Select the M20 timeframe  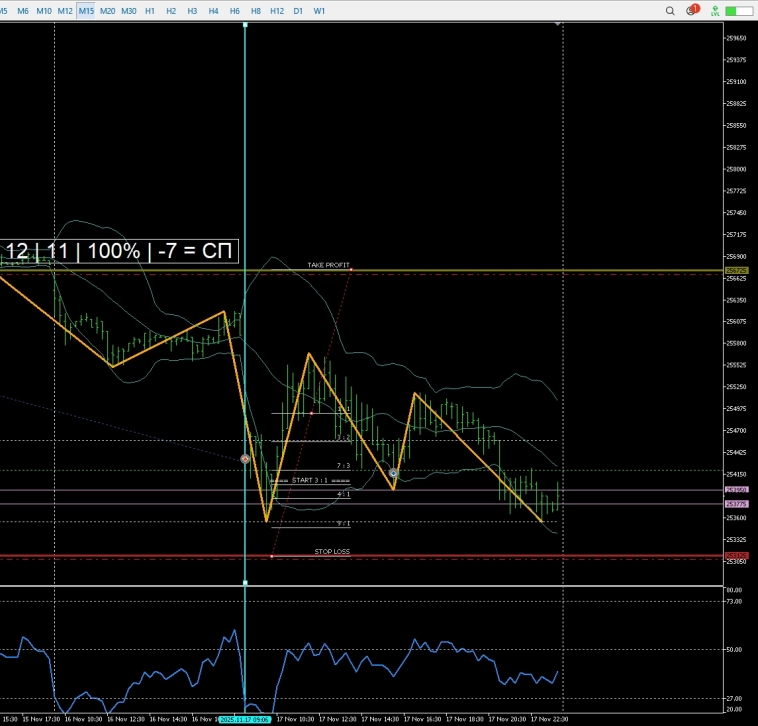(107, 10)
